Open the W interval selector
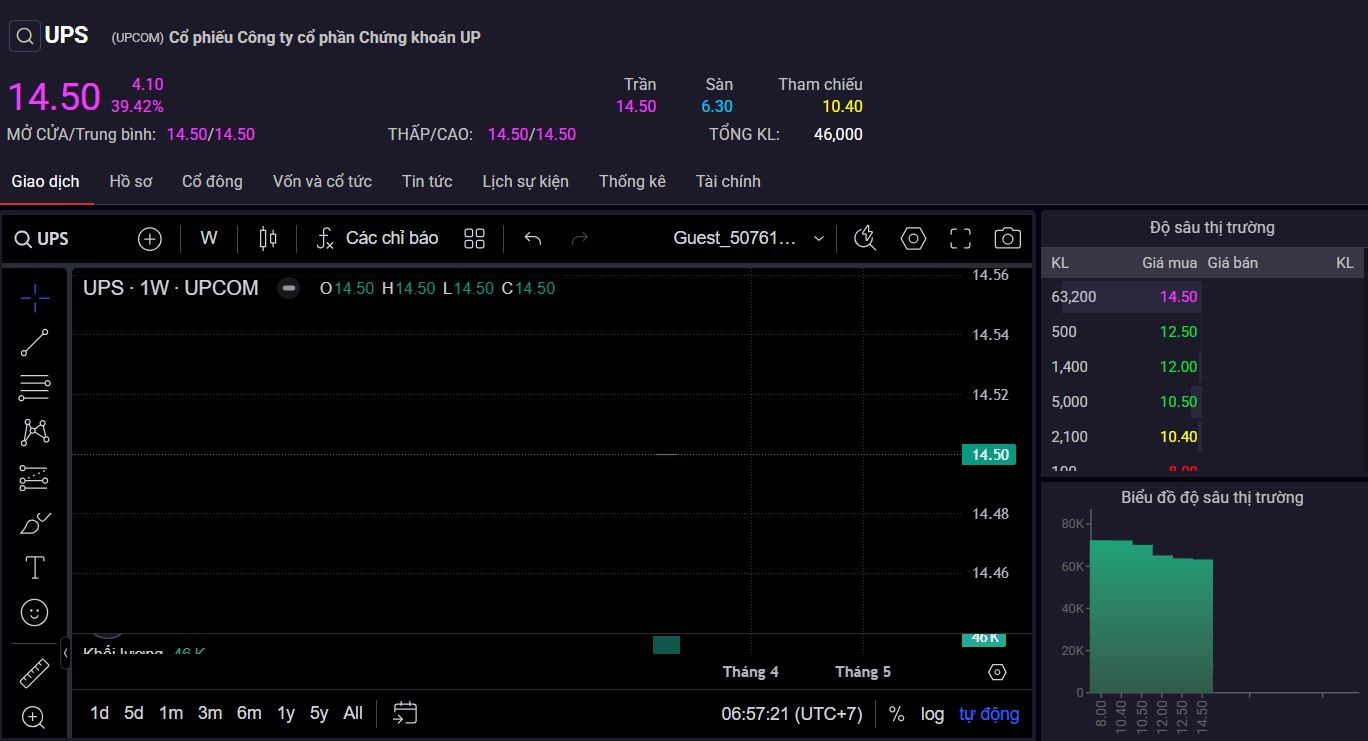Image resolution: width=1368 pixels, height=741 pixels. (x=208, y=238)
